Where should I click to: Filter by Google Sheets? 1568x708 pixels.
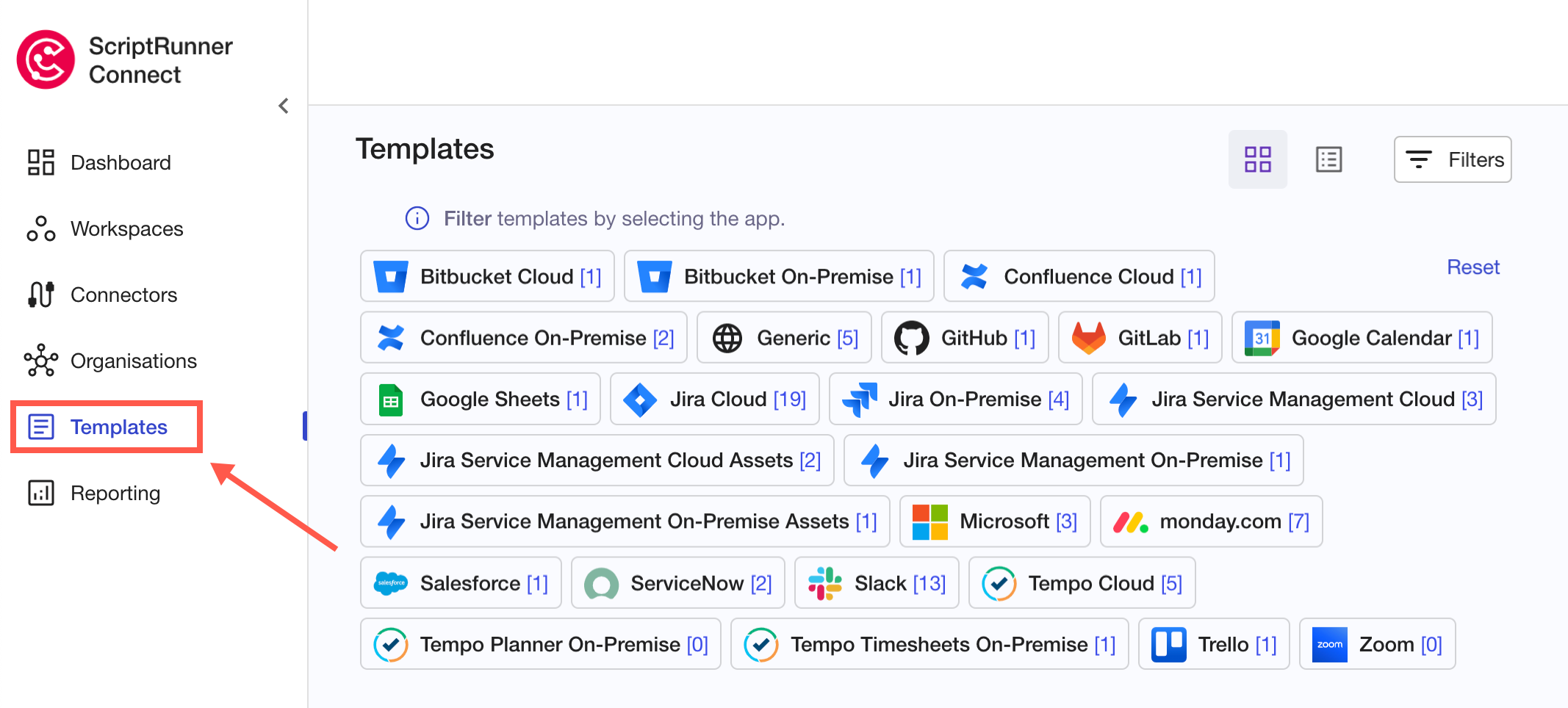pyautogui.click(x=481, y=399)
